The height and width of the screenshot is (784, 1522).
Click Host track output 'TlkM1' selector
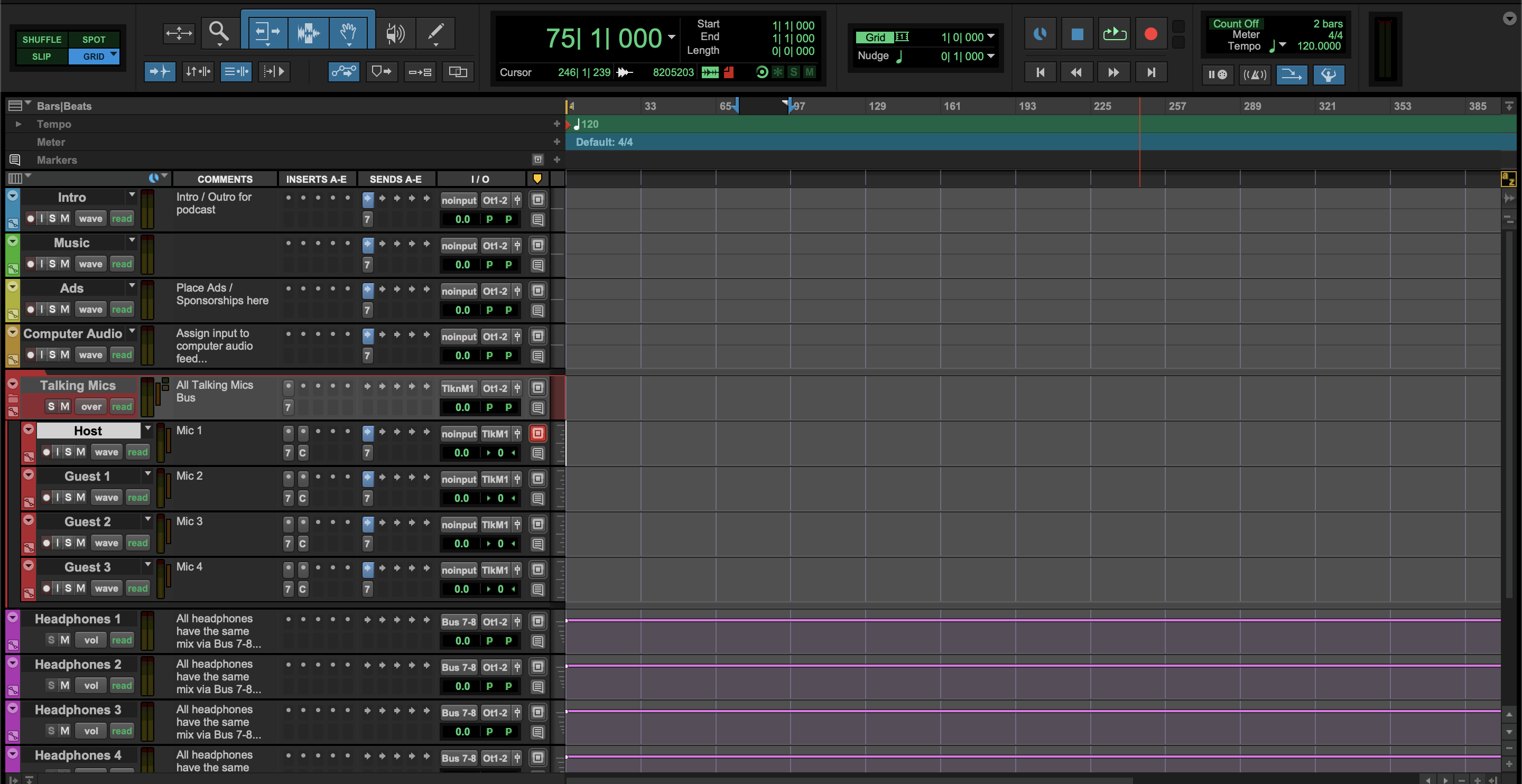pos(495,434)
